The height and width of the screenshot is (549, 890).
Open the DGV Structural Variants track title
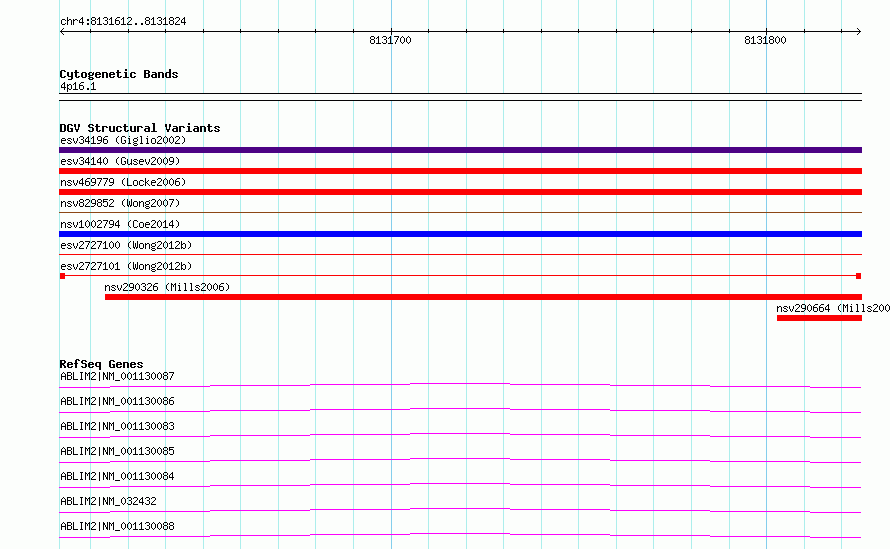140,128
